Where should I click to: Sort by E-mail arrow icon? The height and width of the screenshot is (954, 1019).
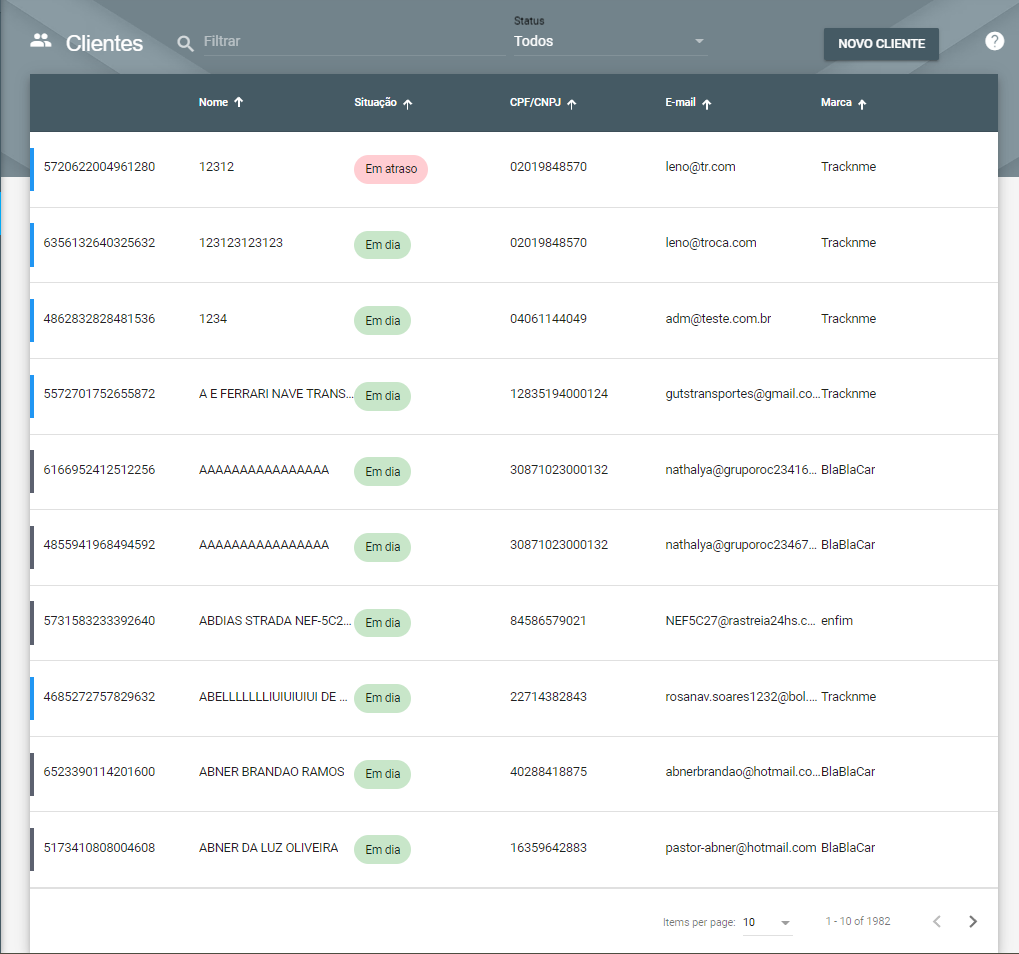point(706,104)
